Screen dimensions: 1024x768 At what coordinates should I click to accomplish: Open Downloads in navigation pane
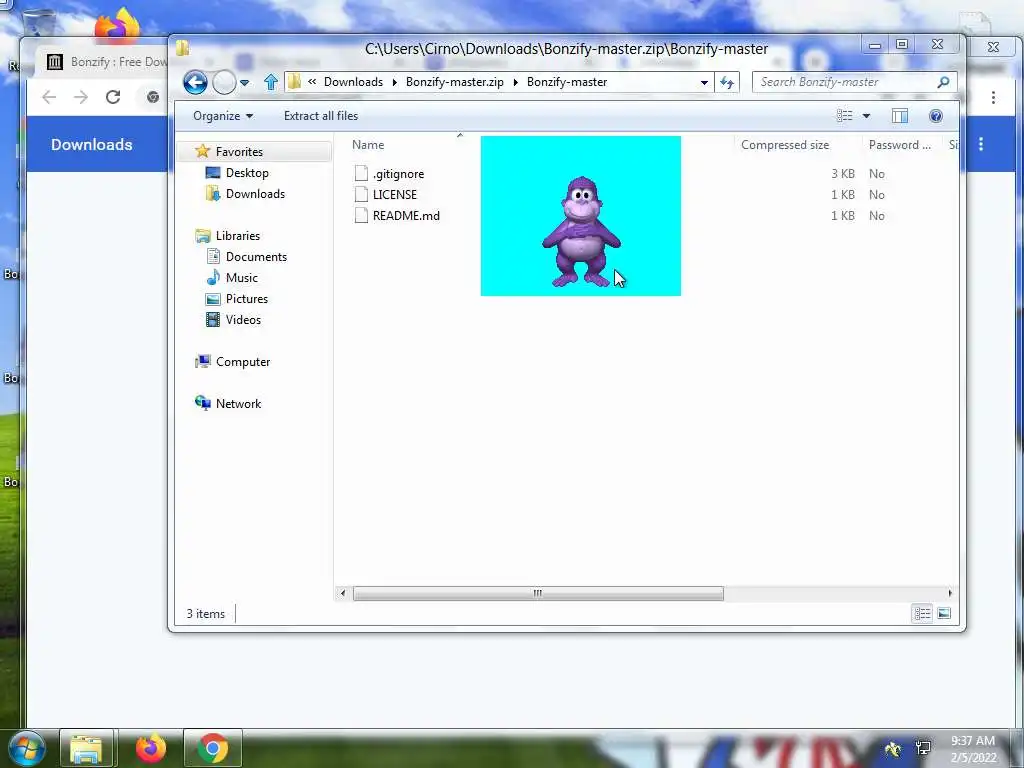pyautogui.click(x=255, y=194)
